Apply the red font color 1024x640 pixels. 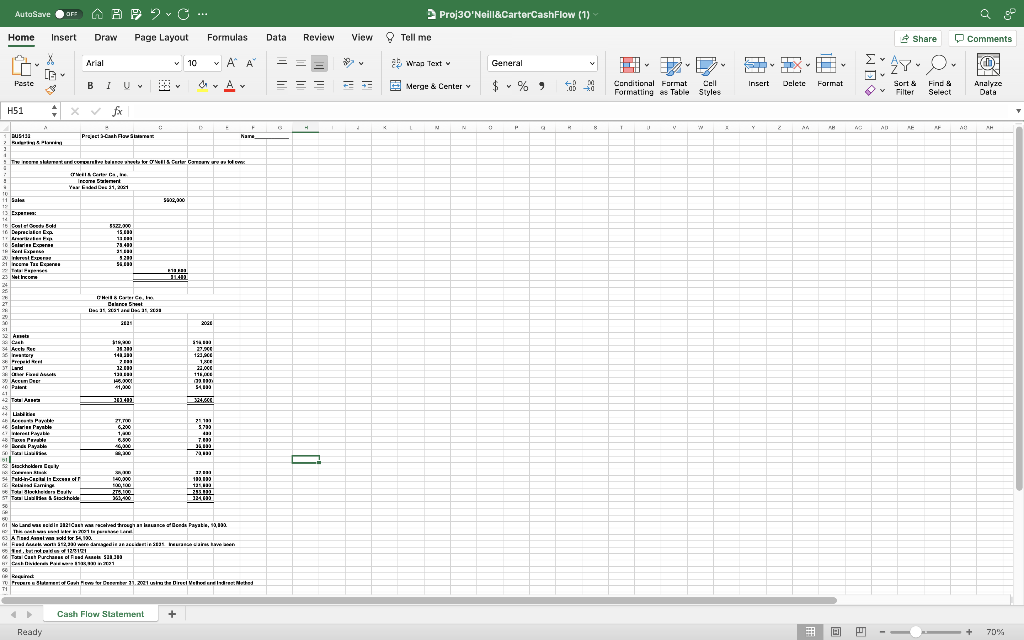[229, 86]
